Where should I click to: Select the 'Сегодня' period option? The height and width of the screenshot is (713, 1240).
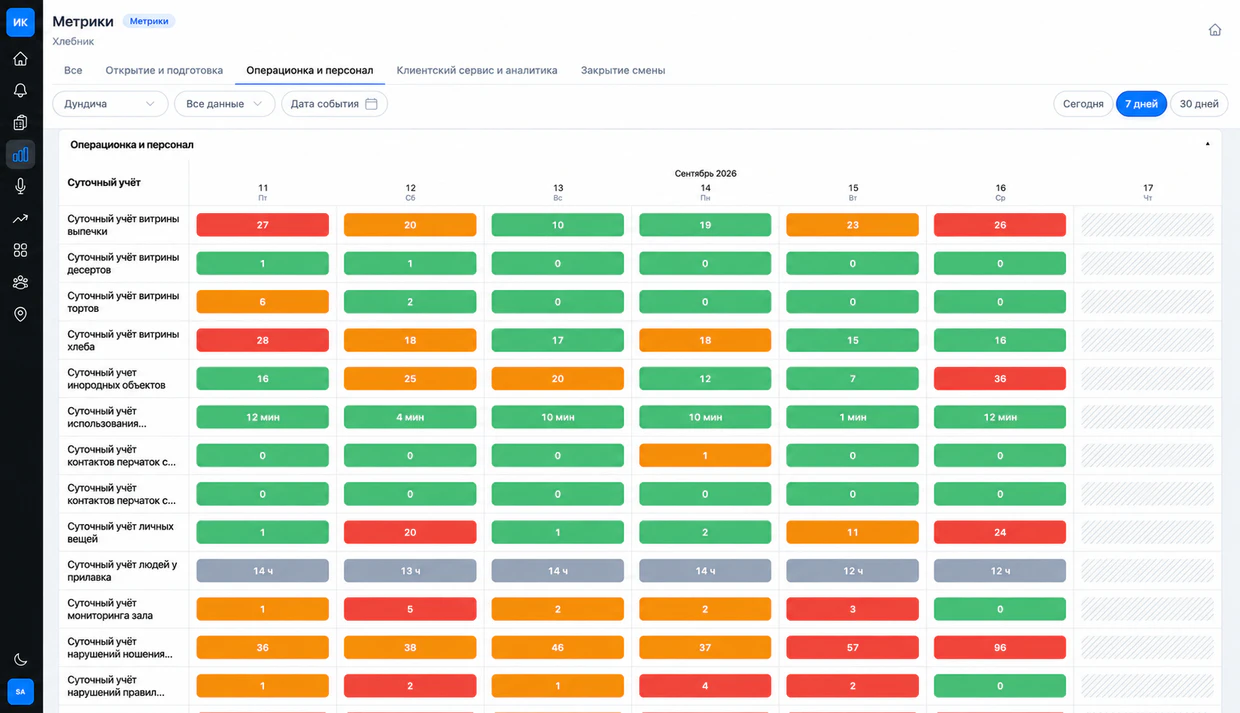click(1083, 104)
